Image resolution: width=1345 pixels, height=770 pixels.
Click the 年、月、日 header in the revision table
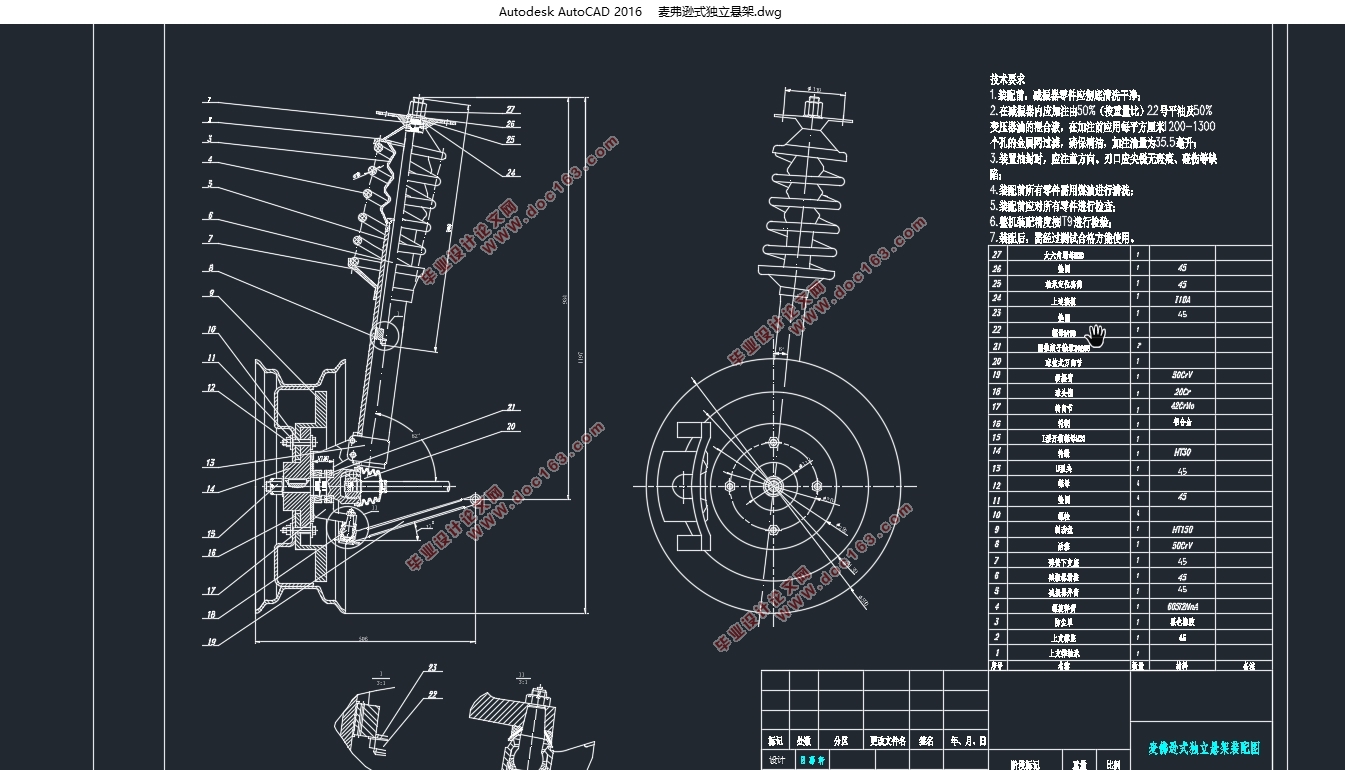pyautogui.click(x=968, y=741)
